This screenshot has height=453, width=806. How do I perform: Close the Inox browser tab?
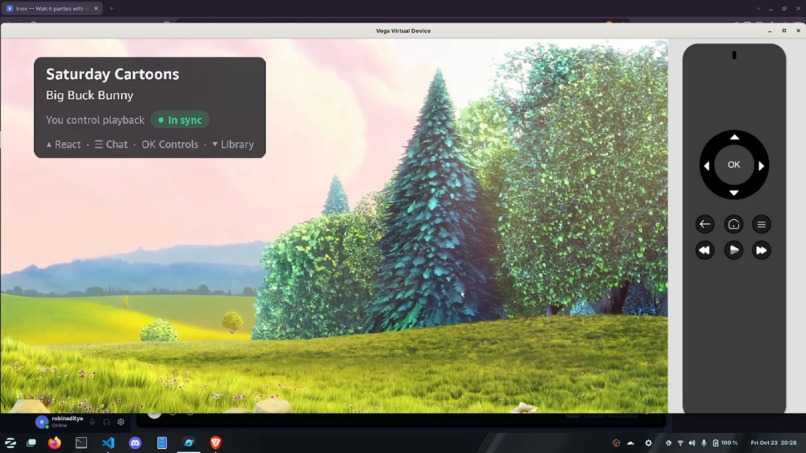click(96, 8)
